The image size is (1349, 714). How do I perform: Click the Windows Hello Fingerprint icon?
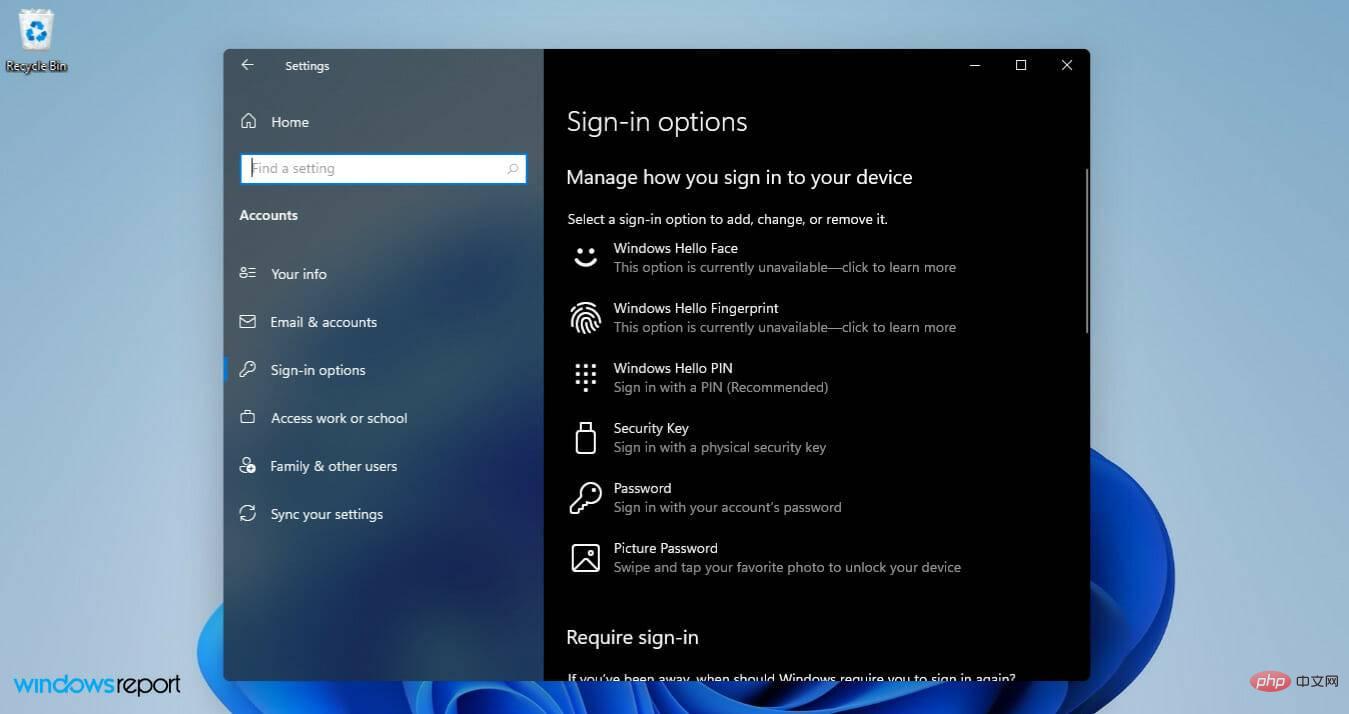(585, 318)
